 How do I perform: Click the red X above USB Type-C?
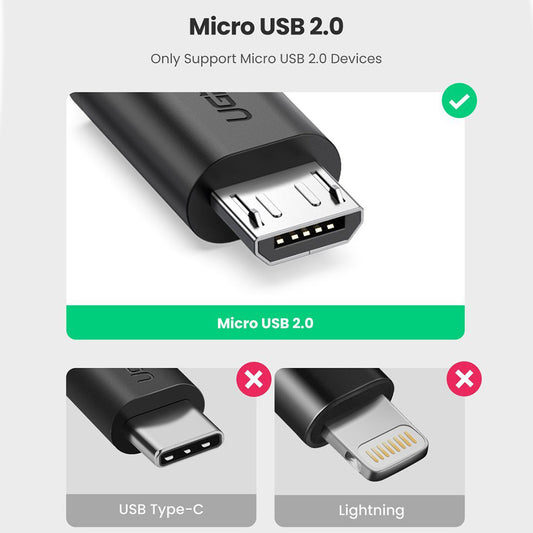pos(254,379)
